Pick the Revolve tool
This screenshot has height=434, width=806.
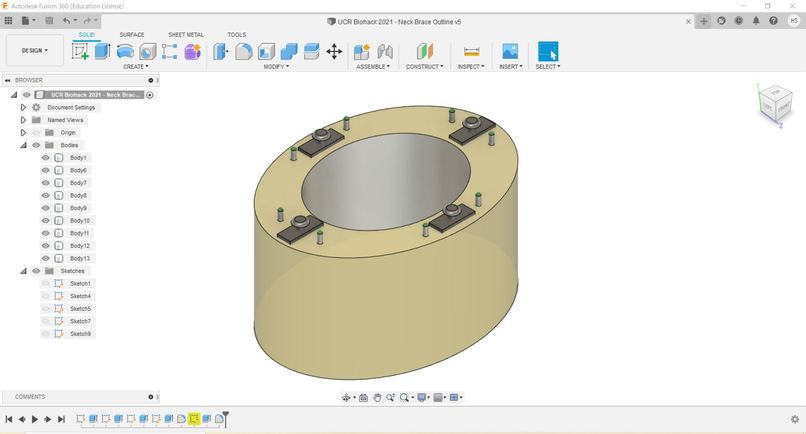pyautogui.click(x=125, y=51)
